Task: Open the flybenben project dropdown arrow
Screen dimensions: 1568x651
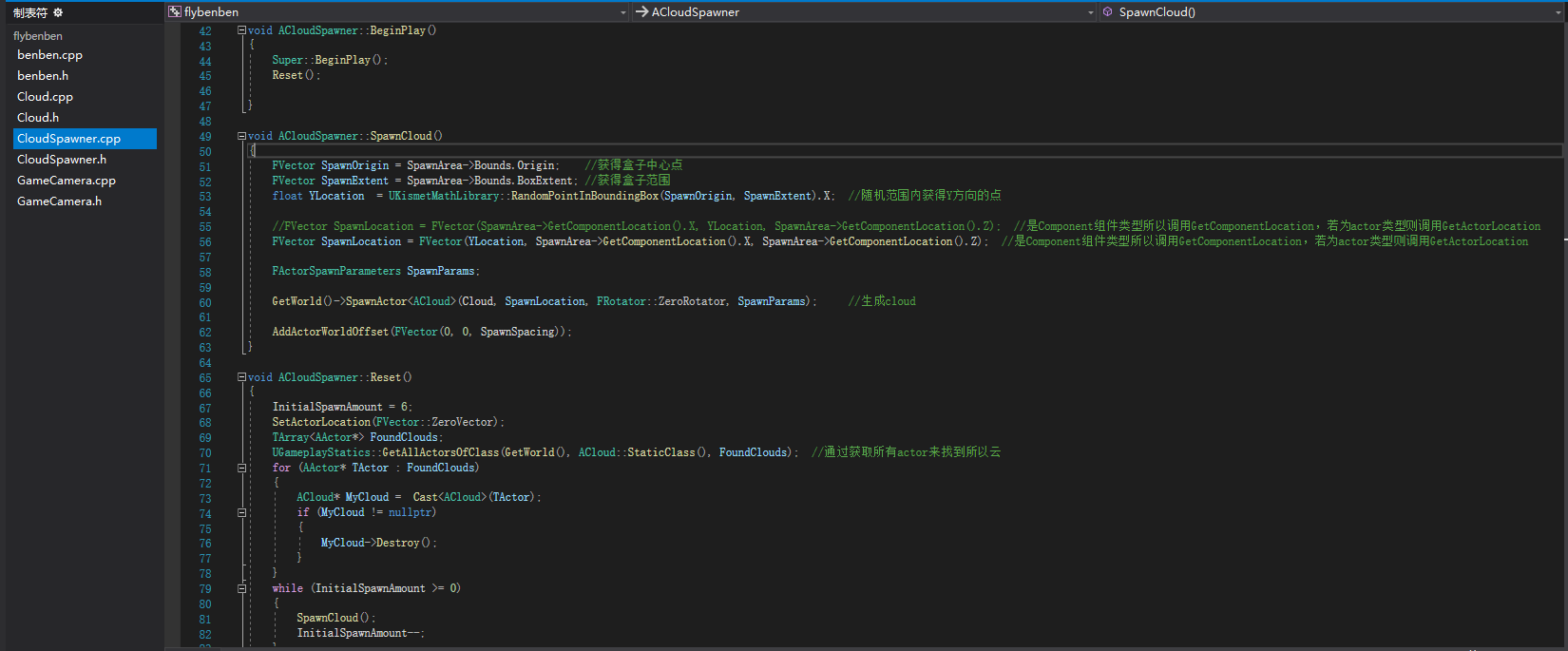Action: pos(623,12)
